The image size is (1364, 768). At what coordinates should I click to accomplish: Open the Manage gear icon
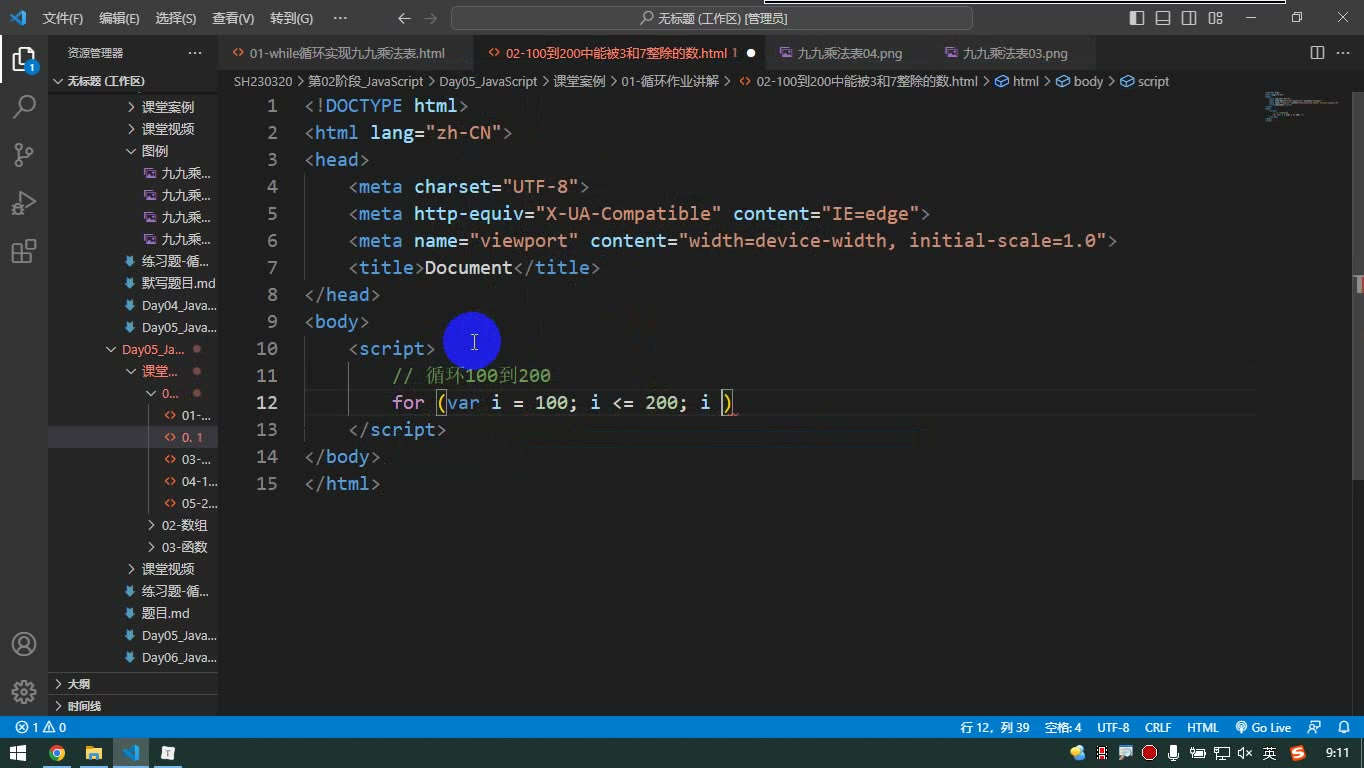23,692
